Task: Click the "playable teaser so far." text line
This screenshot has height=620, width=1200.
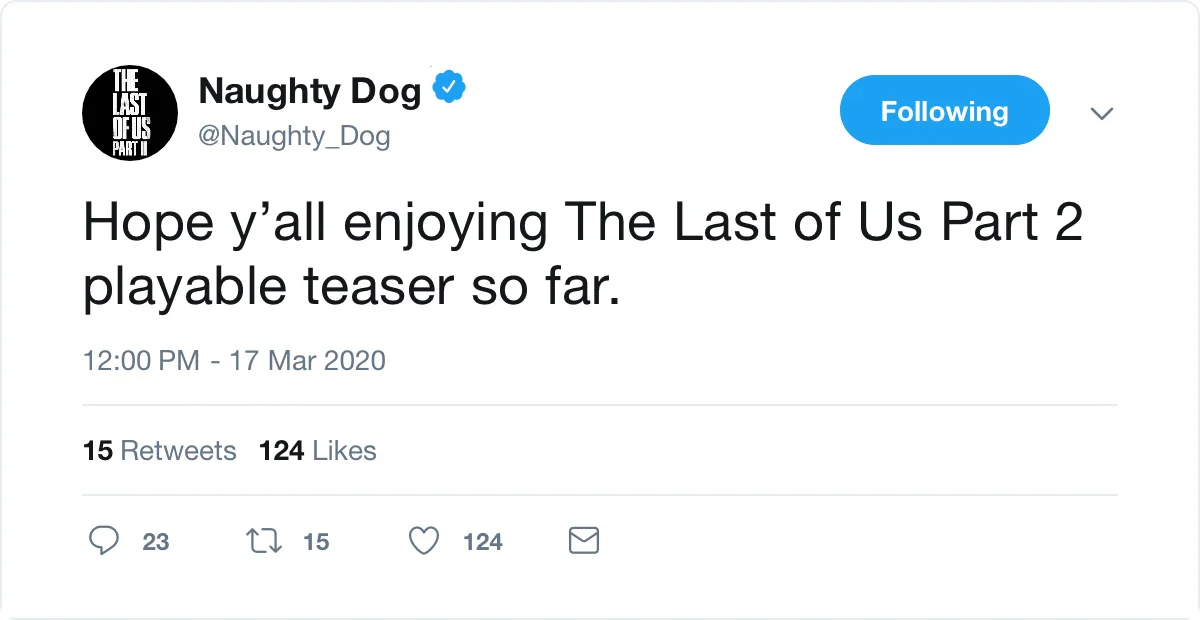Action: tap(353, 288)
